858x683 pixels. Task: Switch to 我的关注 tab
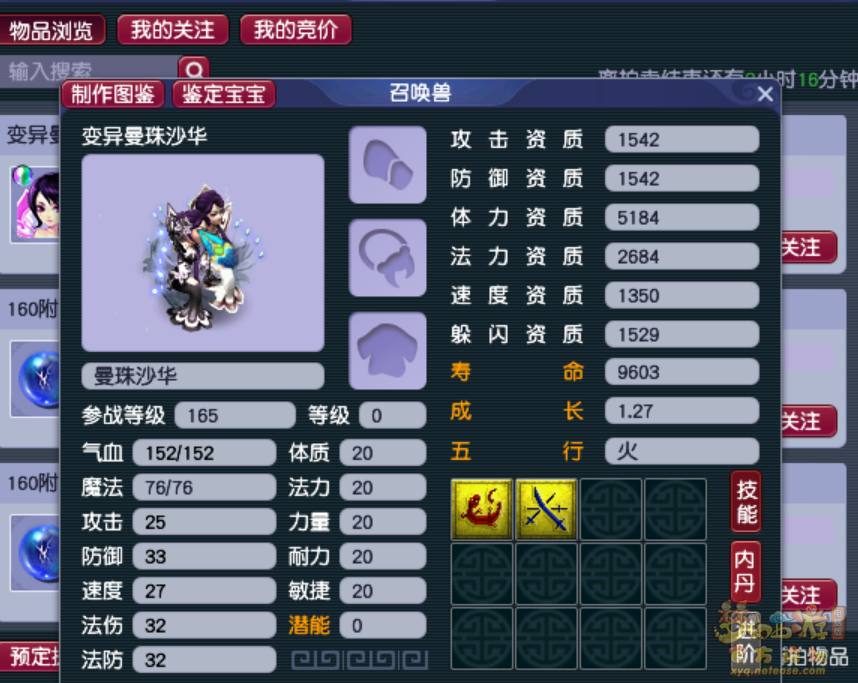tap(173, 30)
